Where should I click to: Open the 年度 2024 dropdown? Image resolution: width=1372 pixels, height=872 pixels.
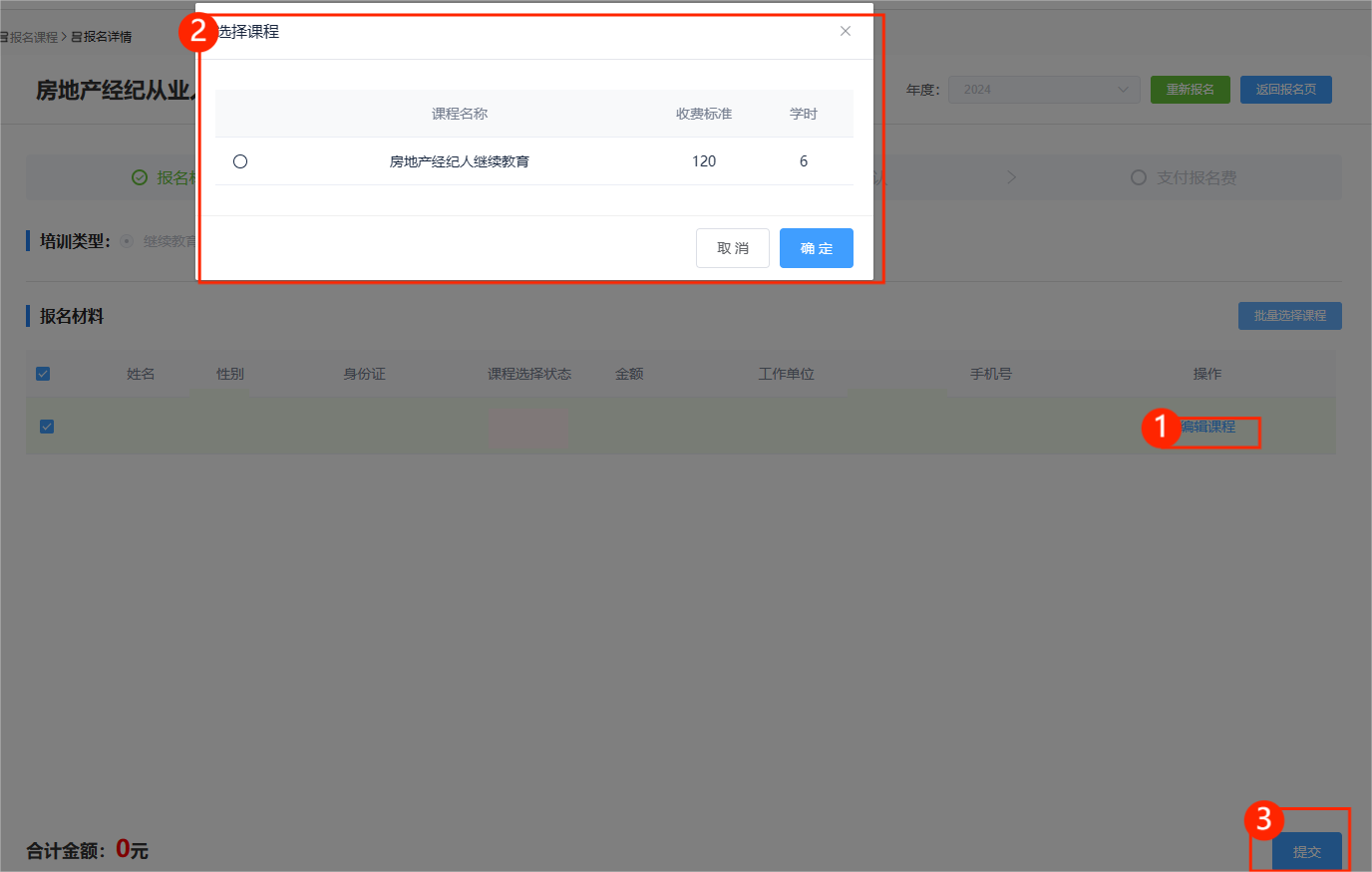tap(1043, 90)
